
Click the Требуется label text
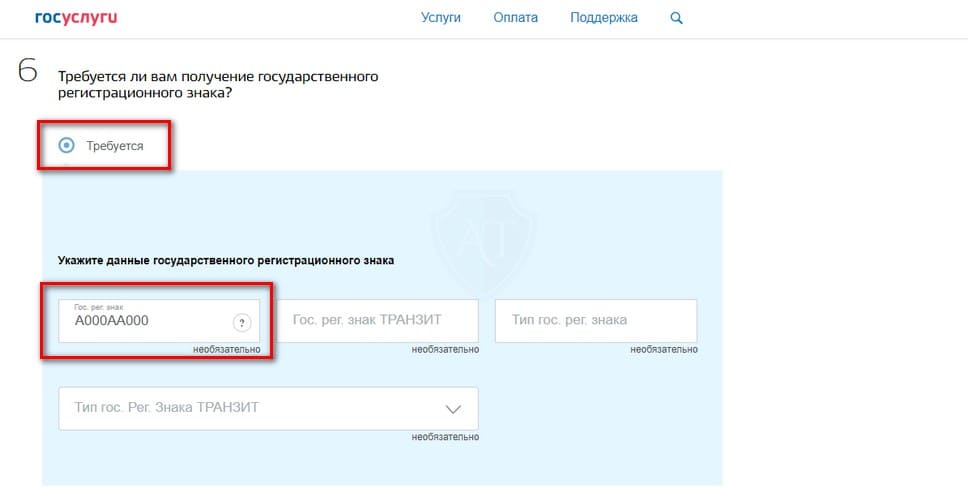point(114,146)
